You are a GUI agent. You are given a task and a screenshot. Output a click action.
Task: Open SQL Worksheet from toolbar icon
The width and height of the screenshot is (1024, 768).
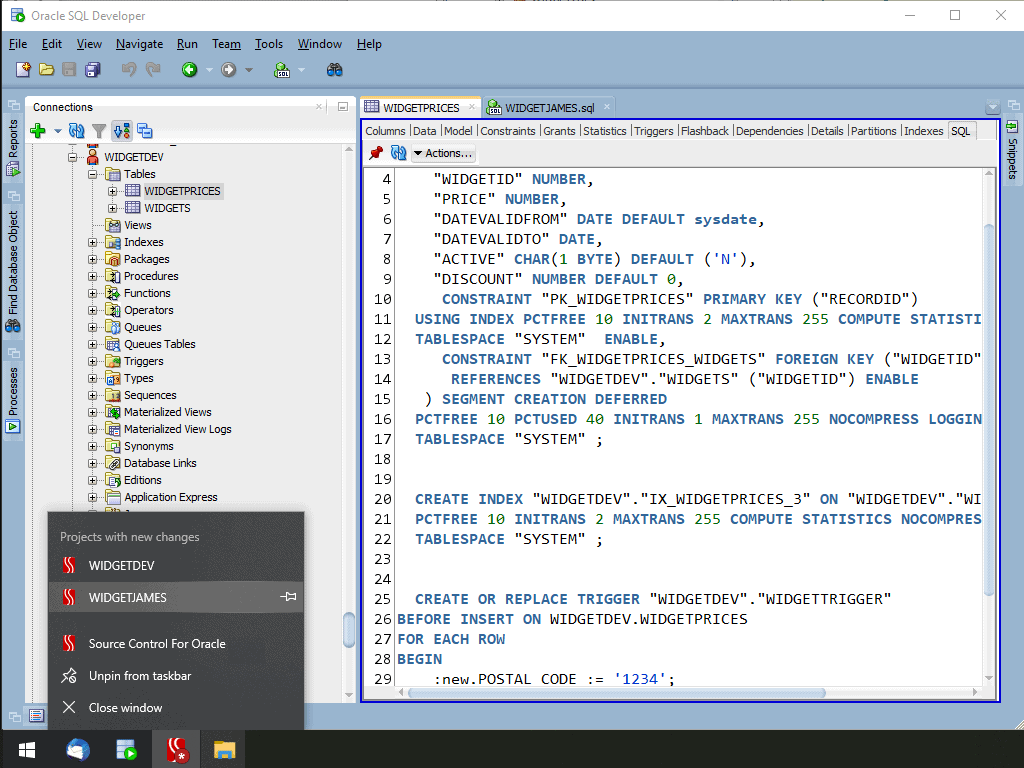pos(283,70)
